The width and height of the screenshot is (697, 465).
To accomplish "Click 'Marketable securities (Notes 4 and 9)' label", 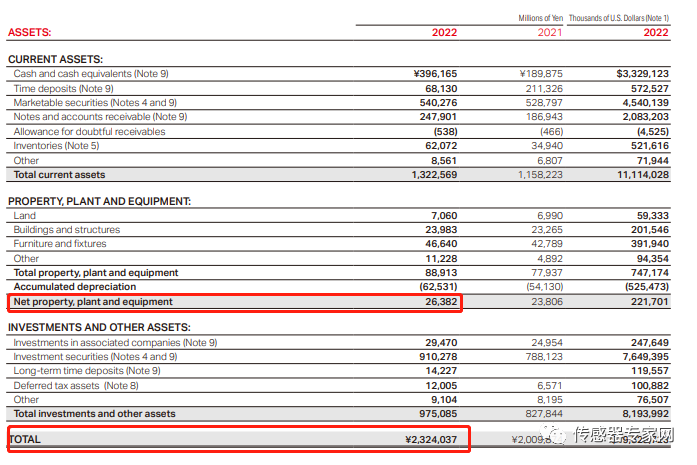I will pyautogui.click(x=95, y=103).
